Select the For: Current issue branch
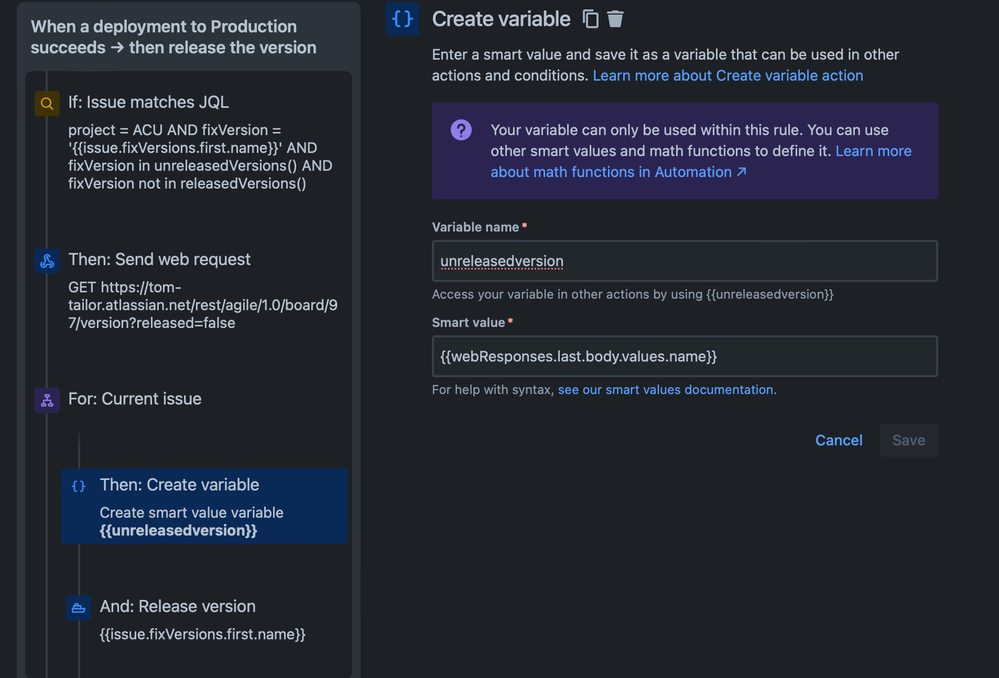Screen dimensions: 999x678 pyautogui.click(x=191, y=400)
